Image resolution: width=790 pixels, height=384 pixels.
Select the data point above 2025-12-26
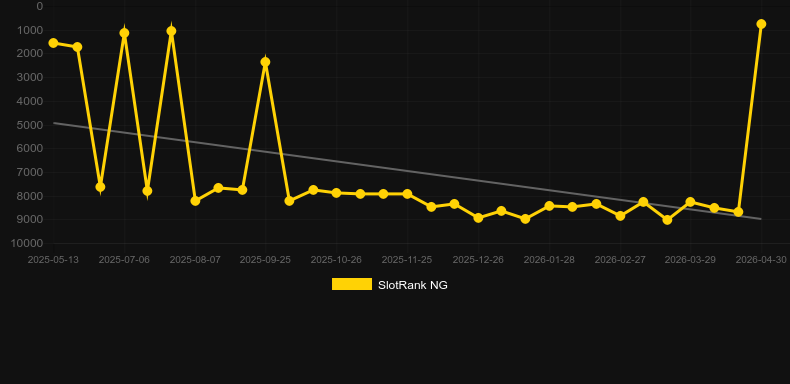479,218
